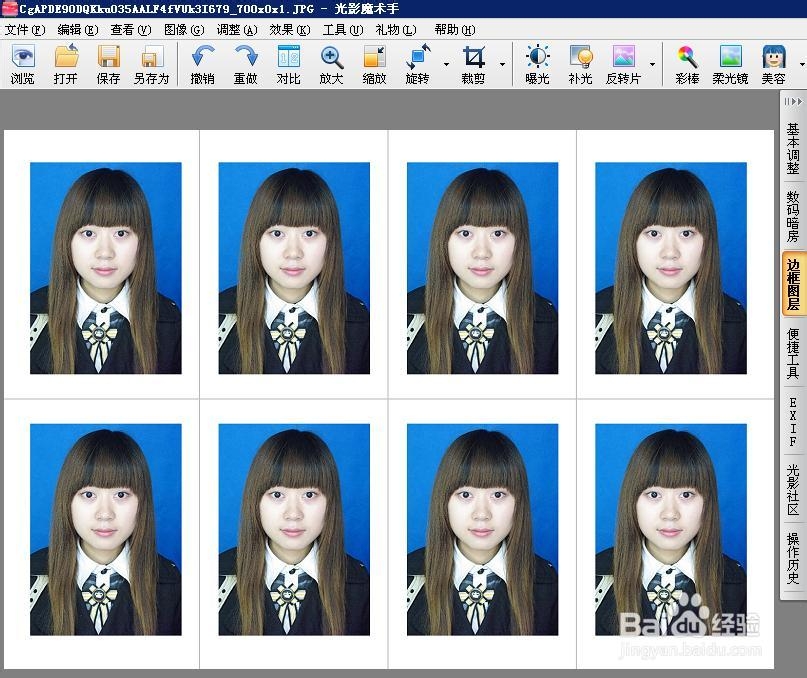Screen dimensions: 807x678
Task: Expand the 反转片 dropdown arrow
Action: coord(652,64)
